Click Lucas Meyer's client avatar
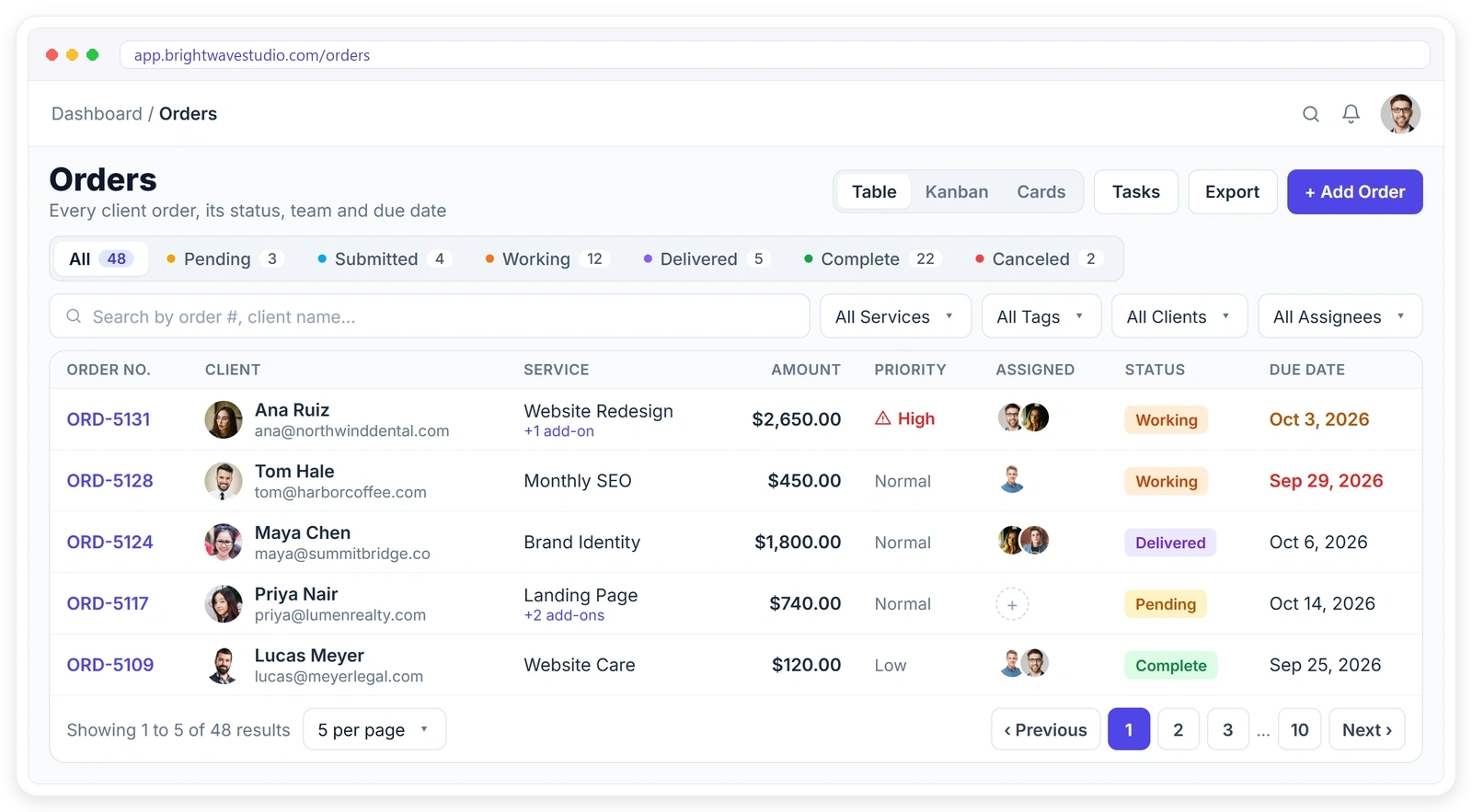Viewport: 1472px width, 812px height. 224,665
